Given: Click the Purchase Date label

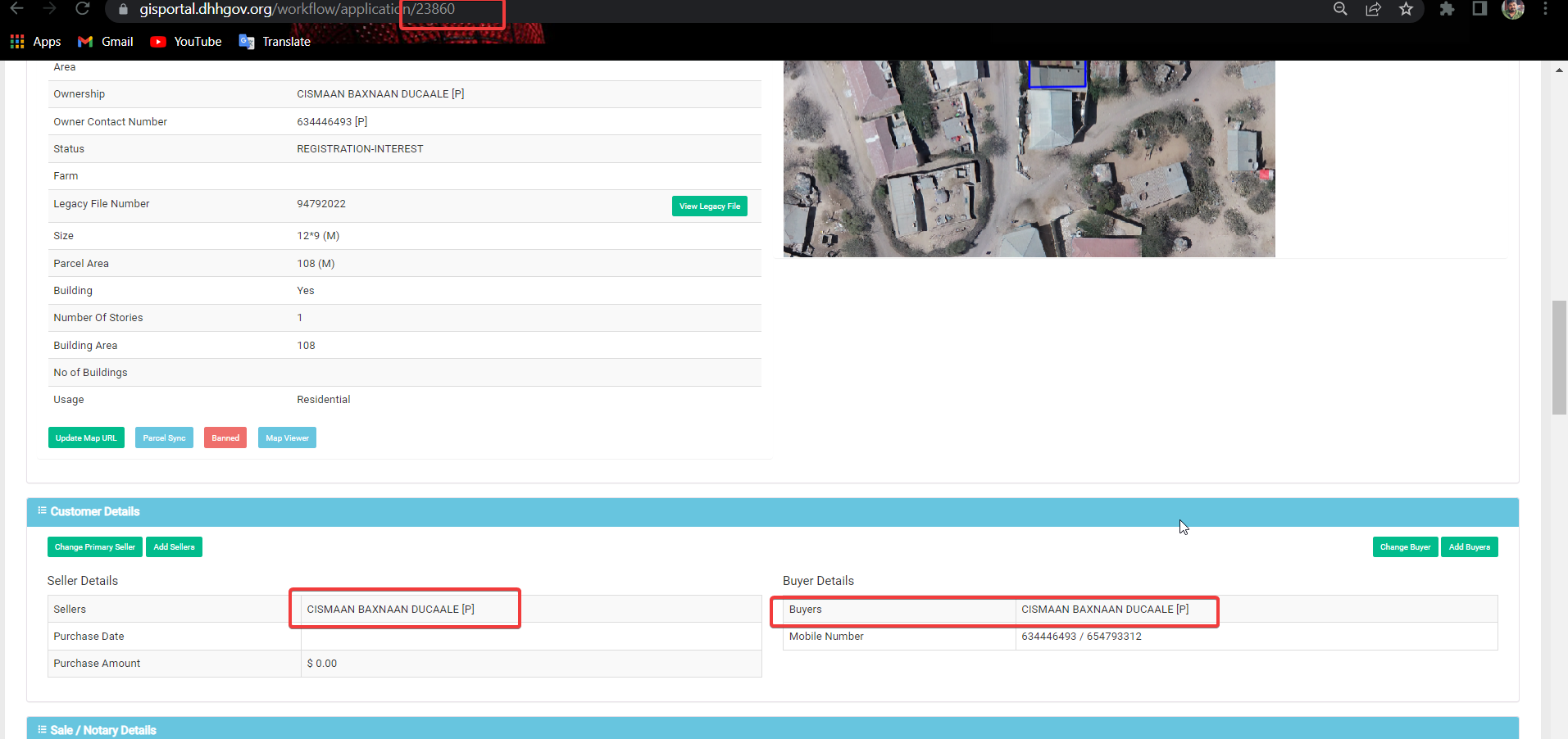Looking at the screenshot, I should click(x=89, y=637).
